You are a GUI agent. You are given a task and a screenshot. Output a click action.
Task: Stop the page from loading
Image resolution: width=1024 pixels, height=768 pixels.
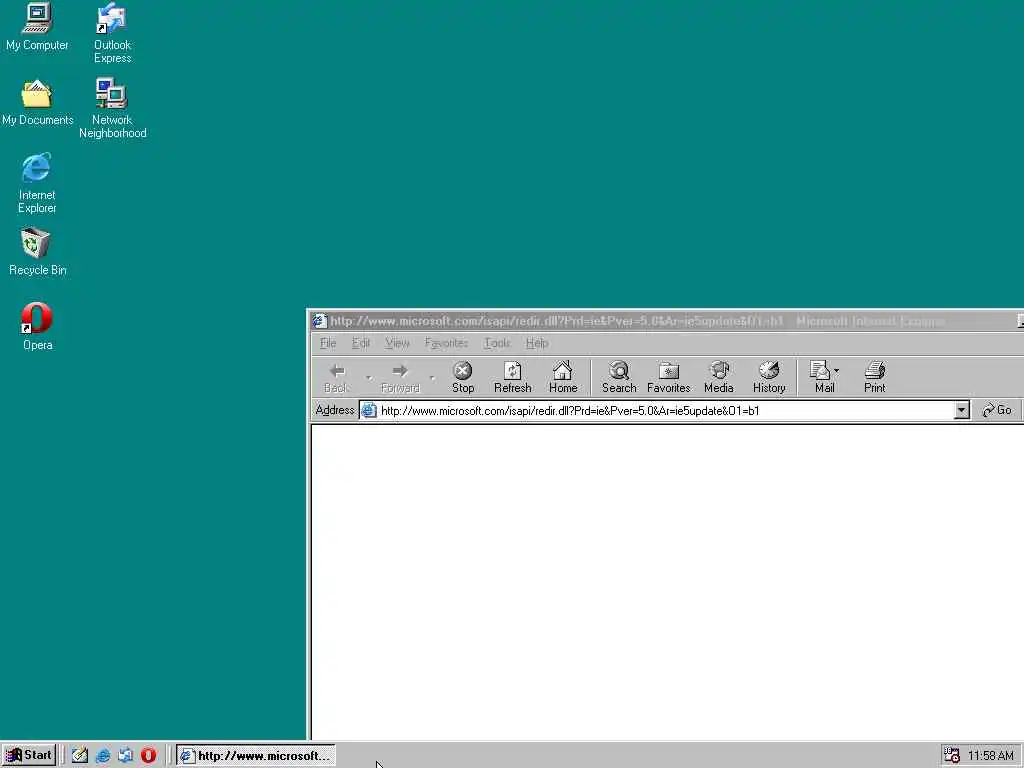point(463,377)
